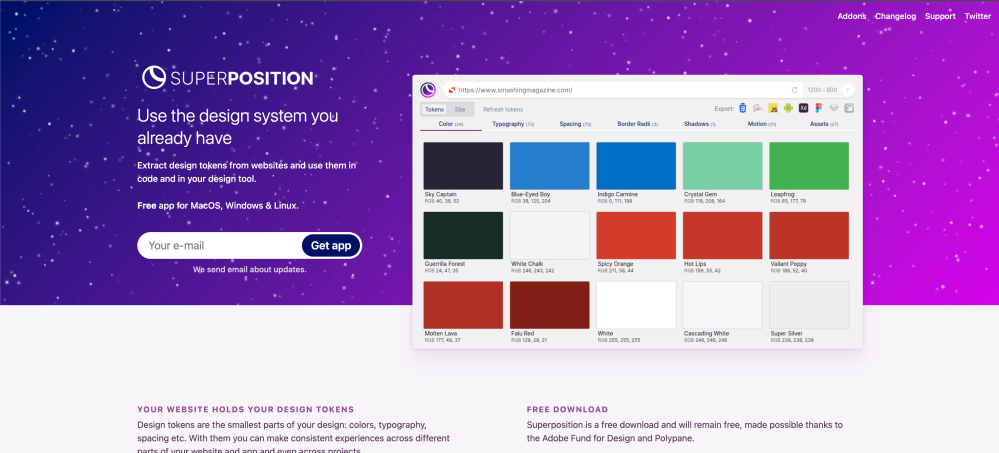Reload the page with the refresh icon

coord(794,90)
